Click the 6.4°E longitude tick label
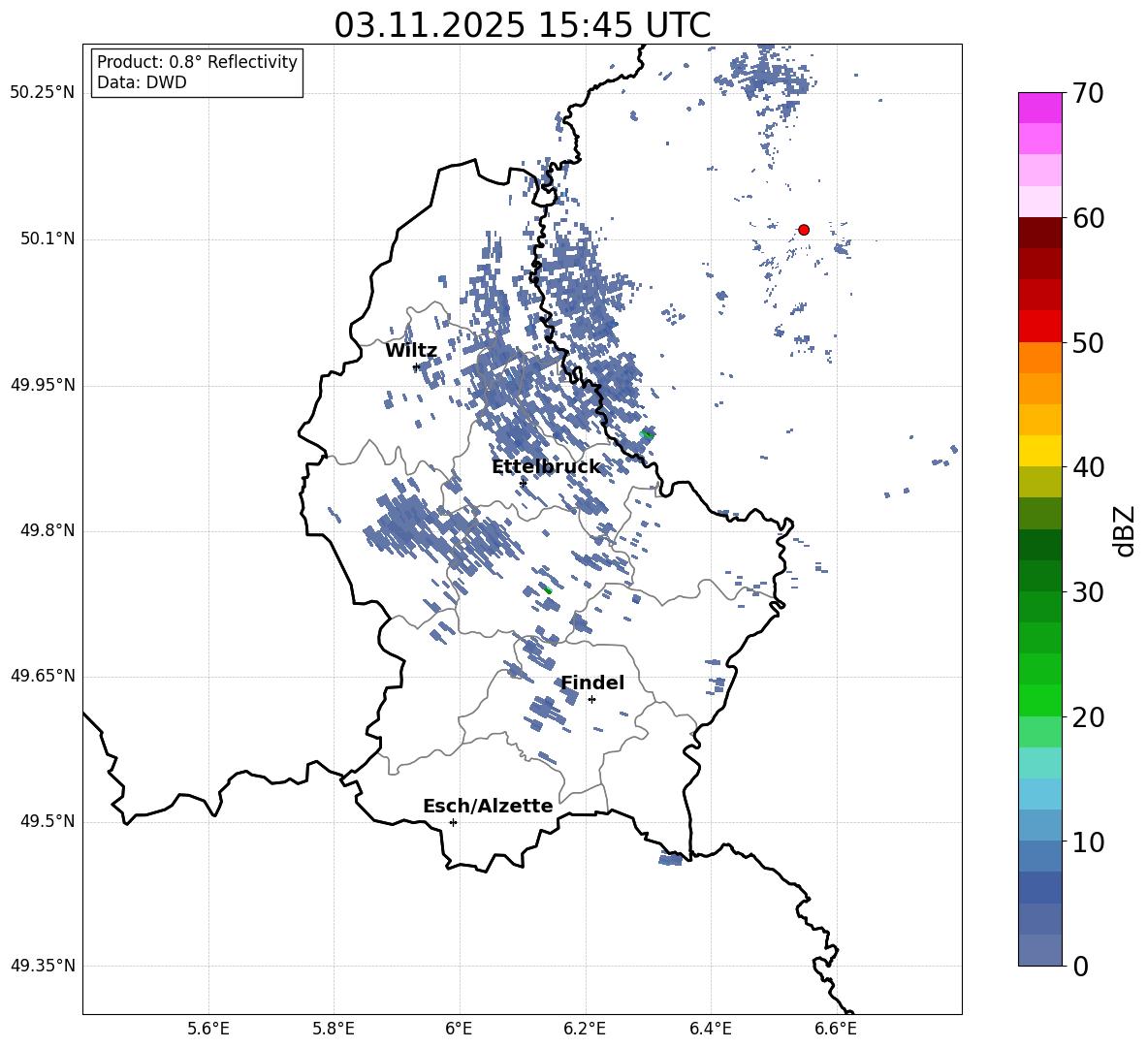The image size is (1148, 1048). (710, 1029)
